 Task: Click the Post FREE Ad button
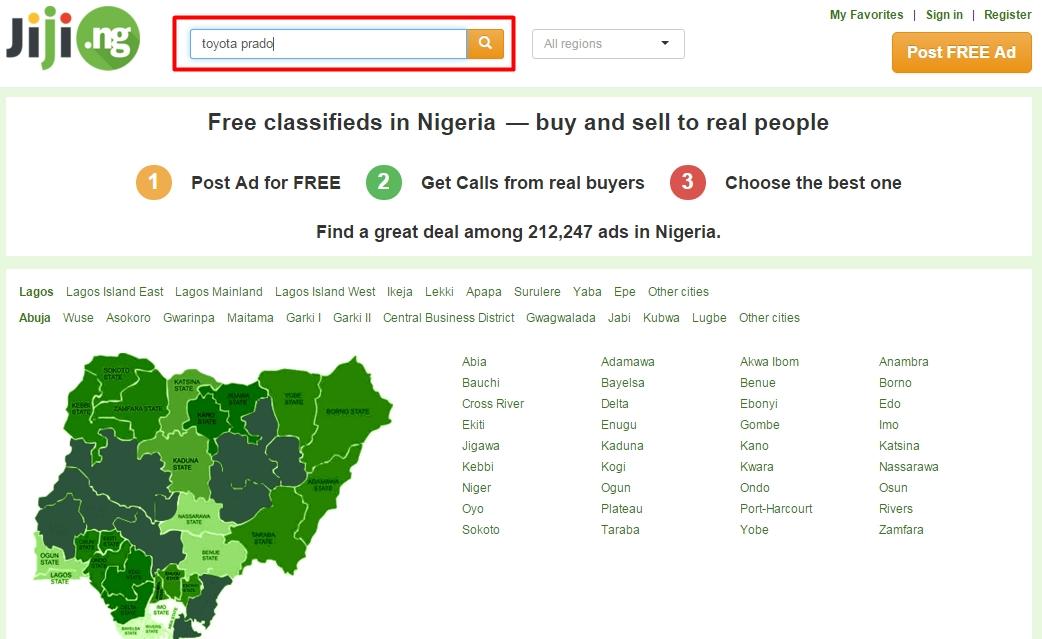[x=961, y=52]
